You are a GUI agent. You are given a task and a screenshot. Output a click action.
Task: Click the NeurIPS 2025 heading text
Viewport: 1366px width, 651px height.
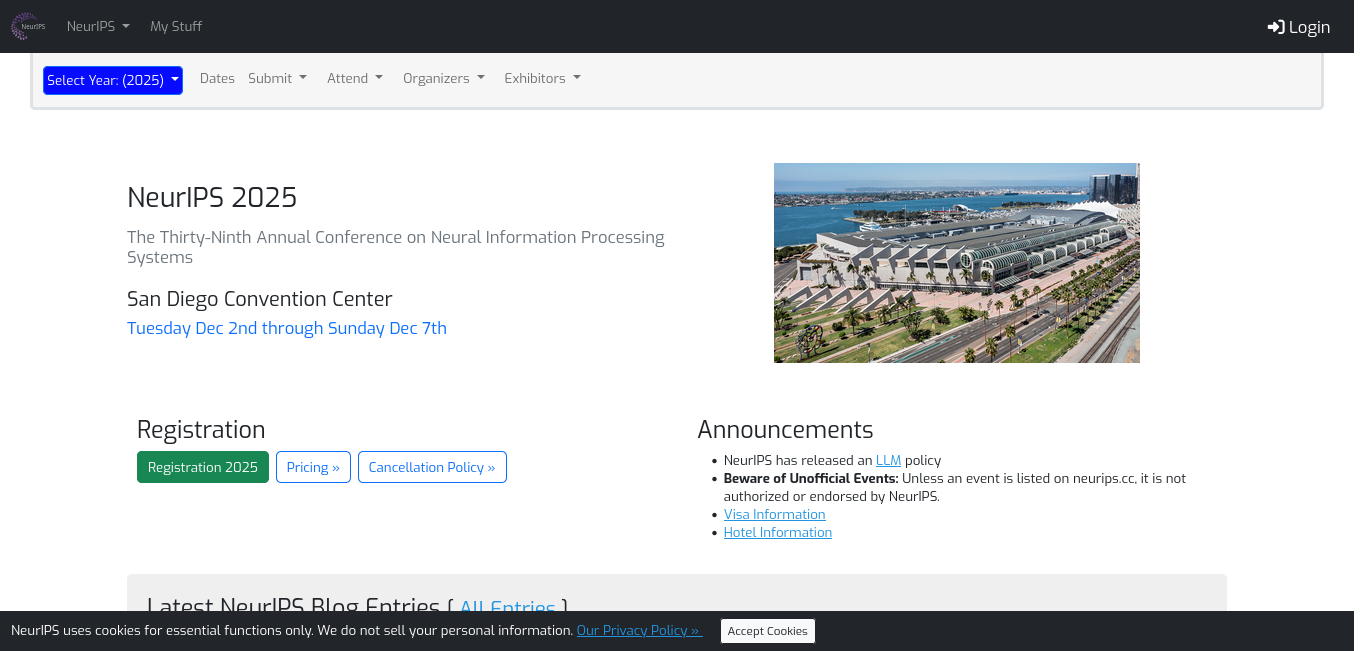click(212, 197)
